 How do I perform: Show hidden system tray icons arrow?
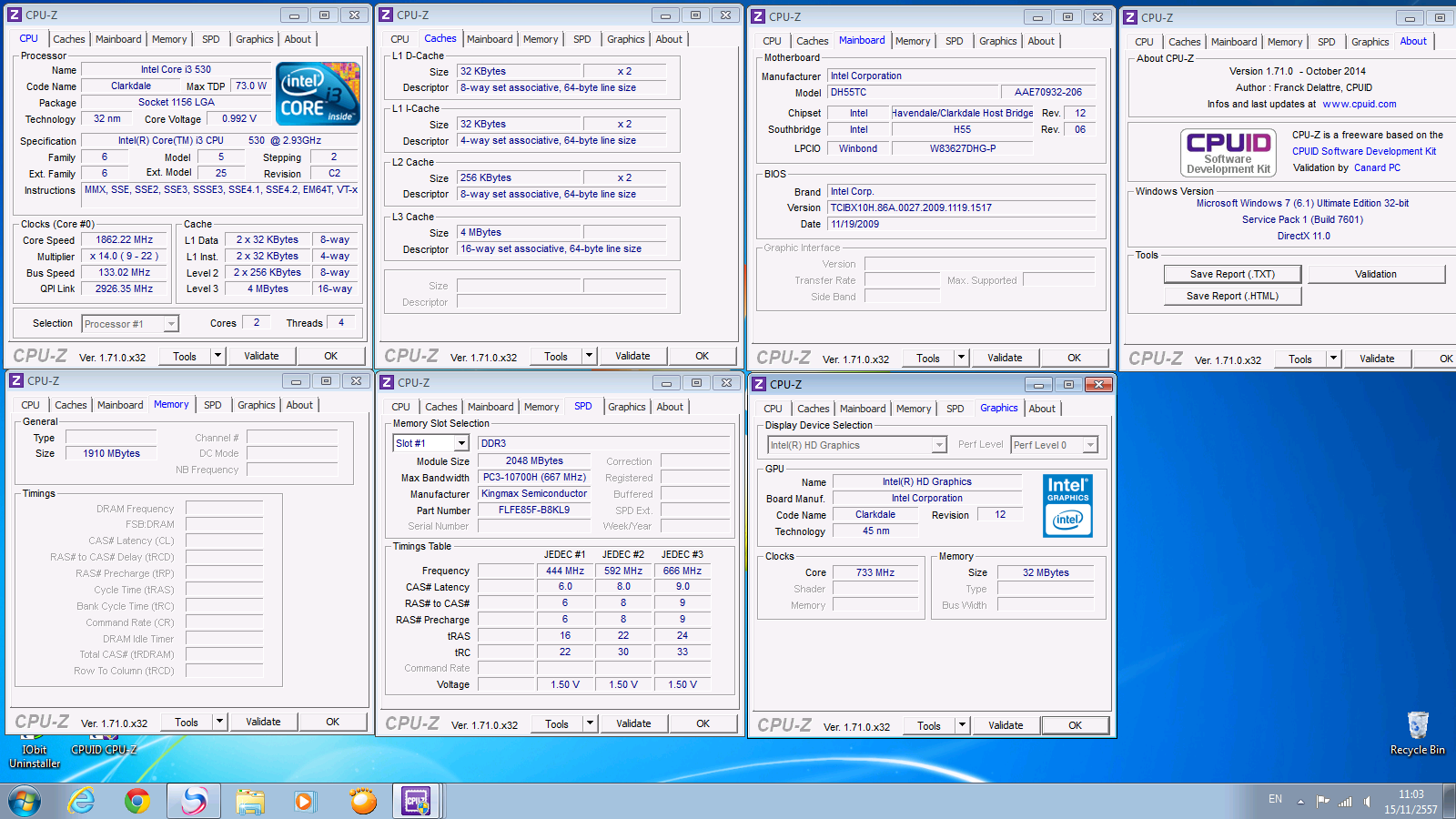1300,802
